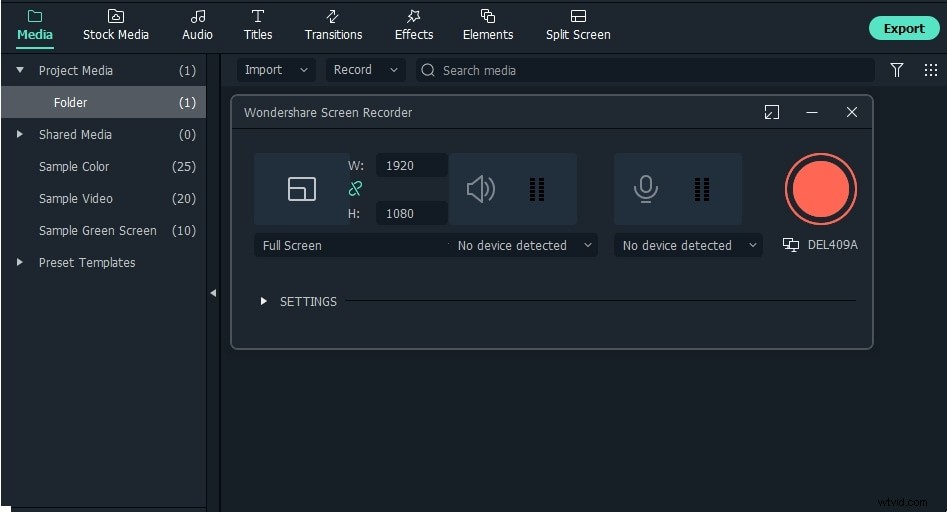The width and height of the screenshot is (947, 512).
Task: Select the DEL409A monitor icon
Action: point(791,245)
